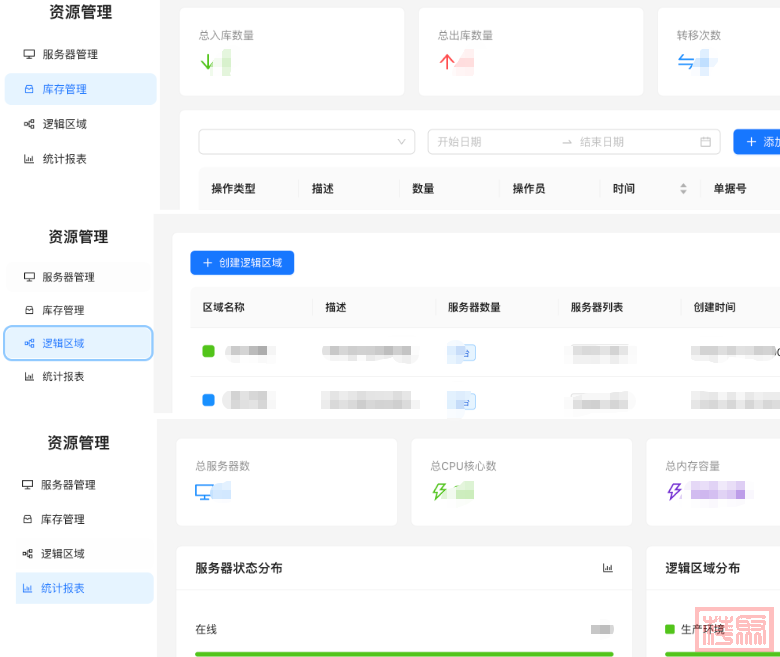Select the highlighted 统计报表 sidebar item
Image resolution: width=780 pixels, height=657 pixels.
[84, 588]
